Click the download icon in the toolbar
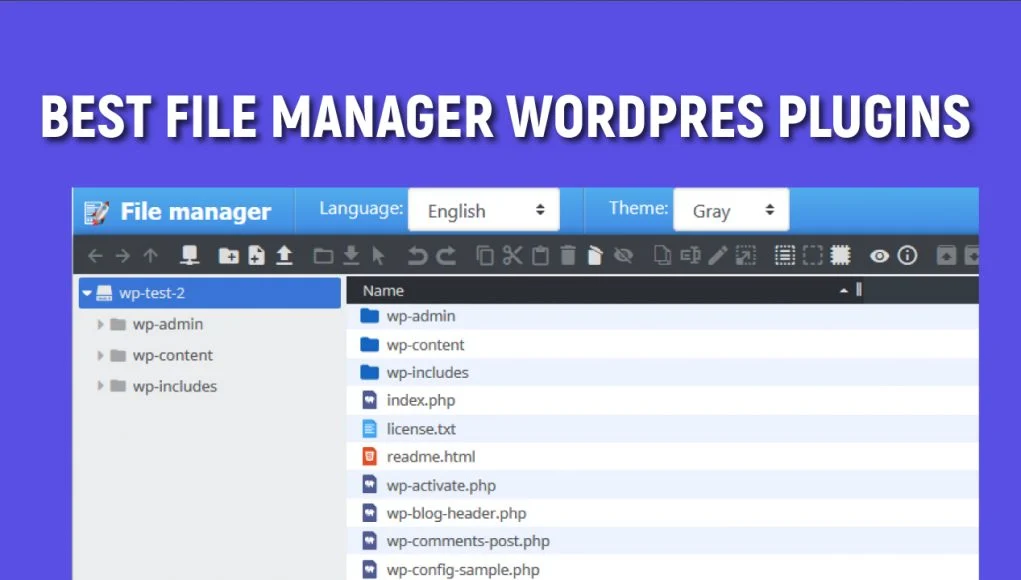The image size is (1021, 580). (x=351, y=255)
